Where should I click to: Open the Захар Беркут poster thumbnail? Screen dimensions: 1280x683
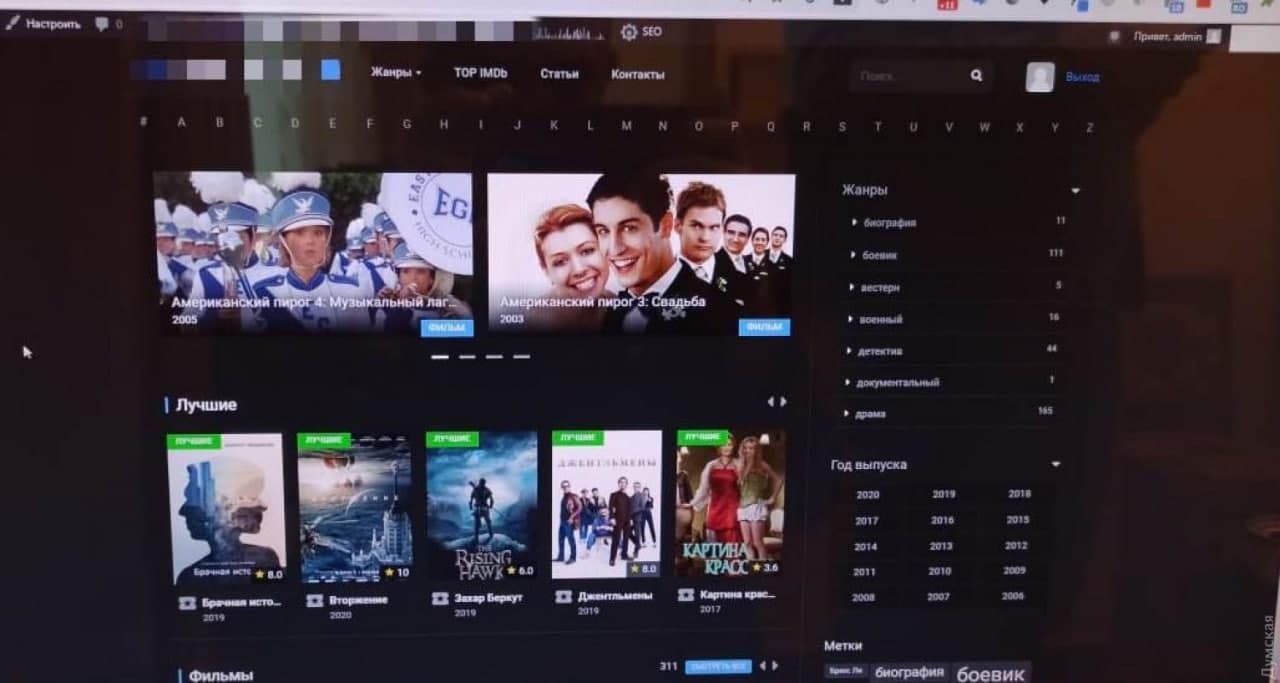(481, 506)
